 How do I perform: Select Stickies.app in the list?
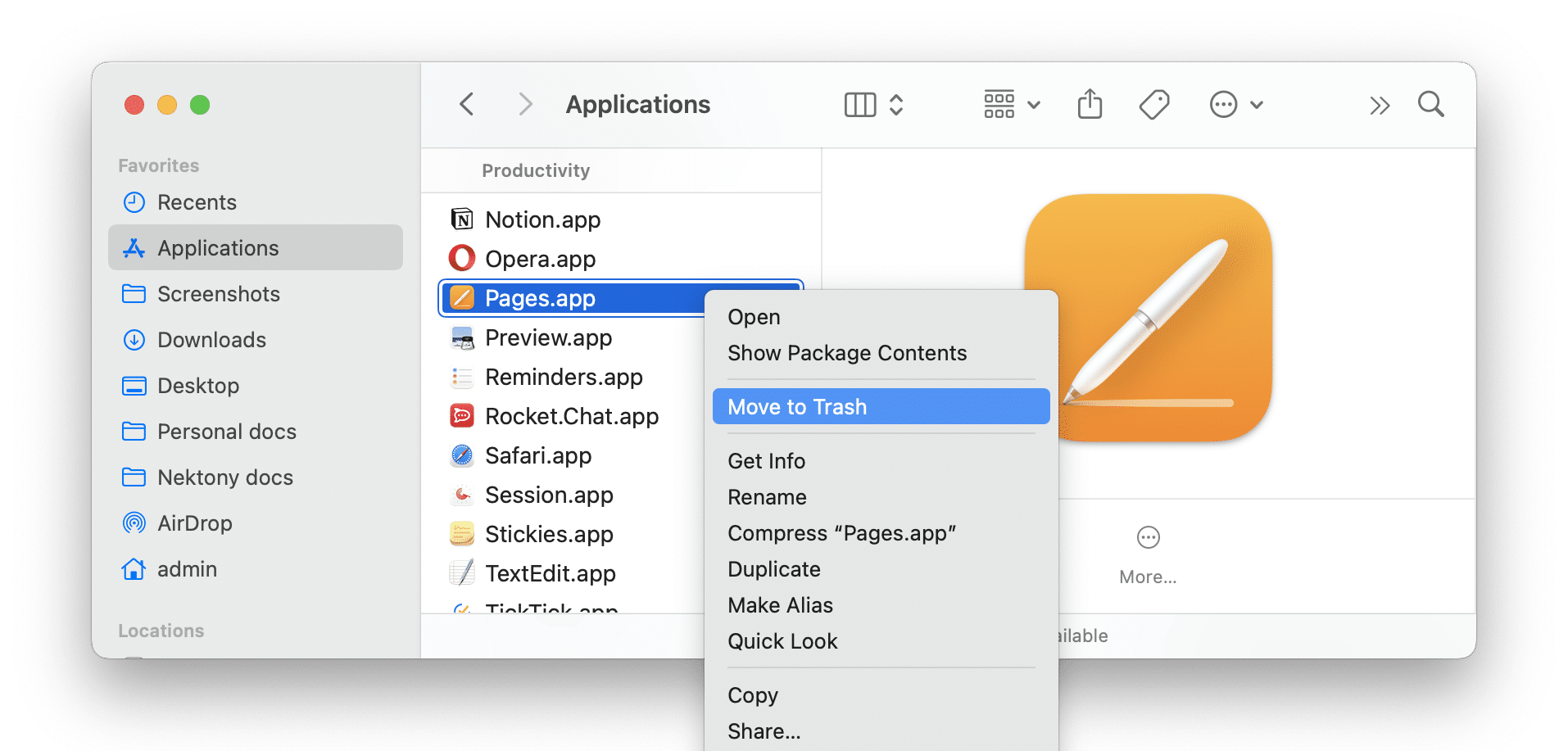(572, 534)
